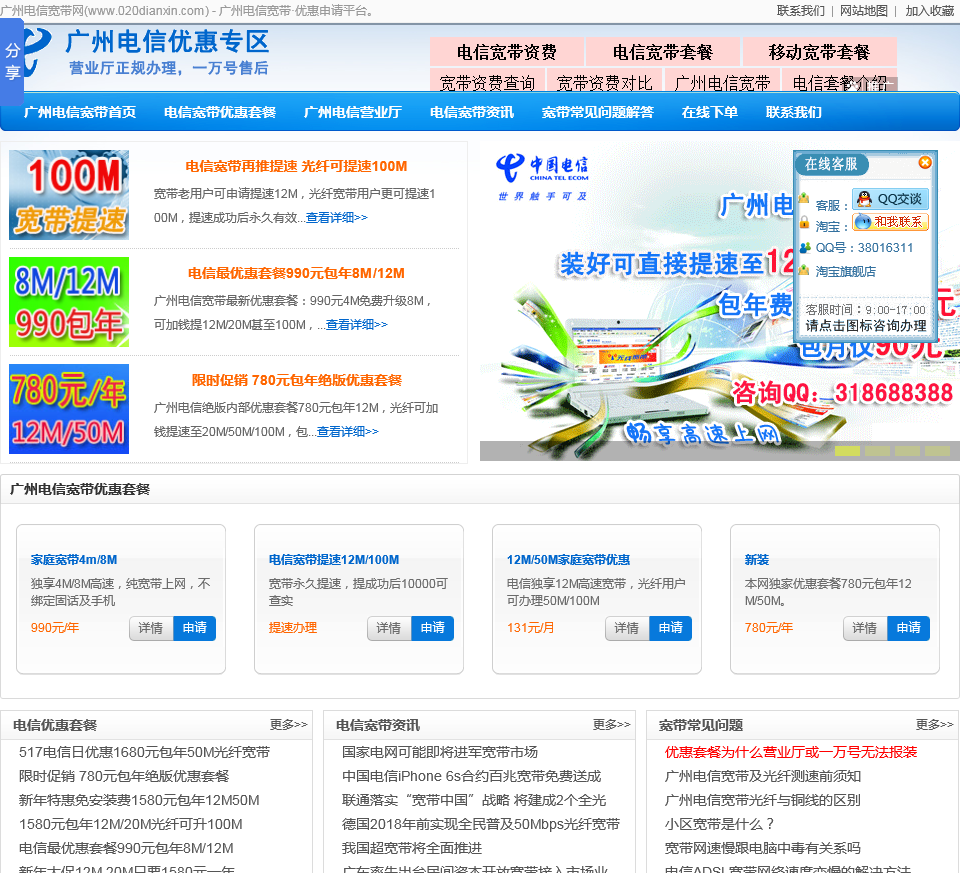960x873 pixels.
Task: Click 申请 for 家庭宽带4m/8M package
Action: click(x=195, y=628)
